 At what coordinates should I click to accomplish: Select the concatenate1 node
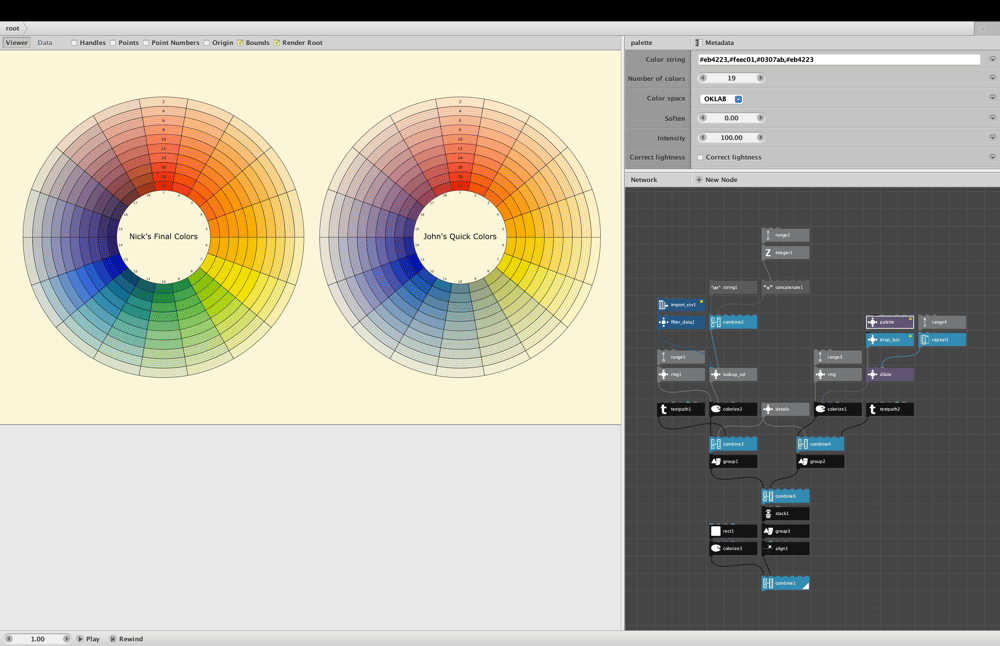coord(786,288)
